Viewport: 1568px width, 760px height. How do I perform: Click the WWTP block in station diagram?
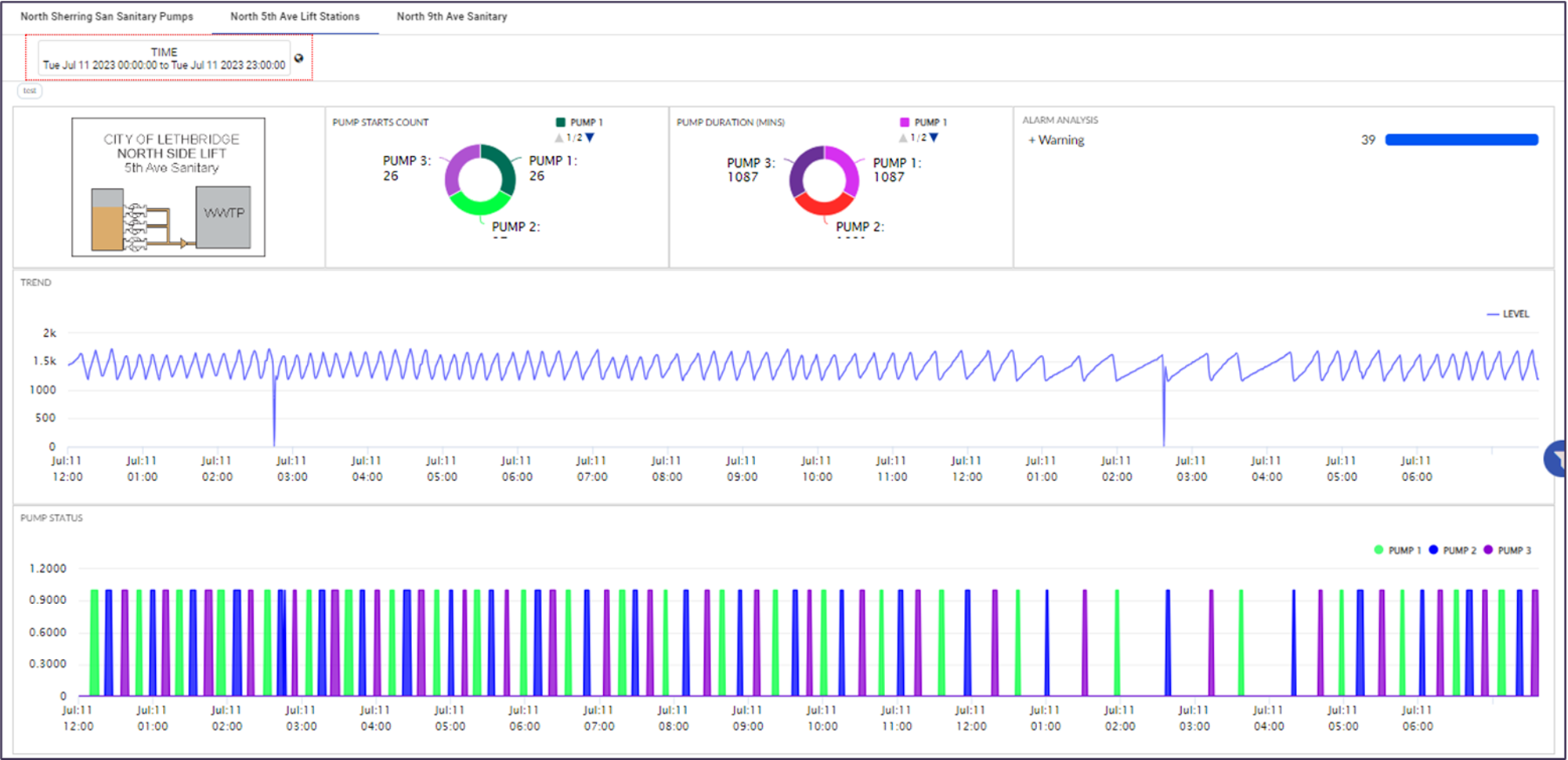tap(223, 216)
